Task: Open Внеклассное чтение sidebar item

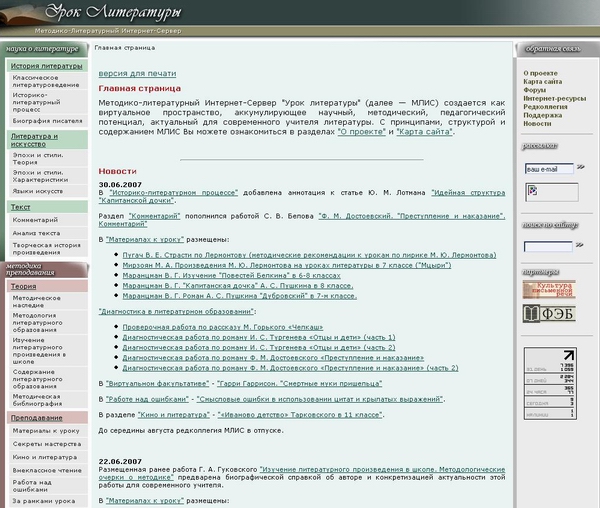Action: pos(47,471)
